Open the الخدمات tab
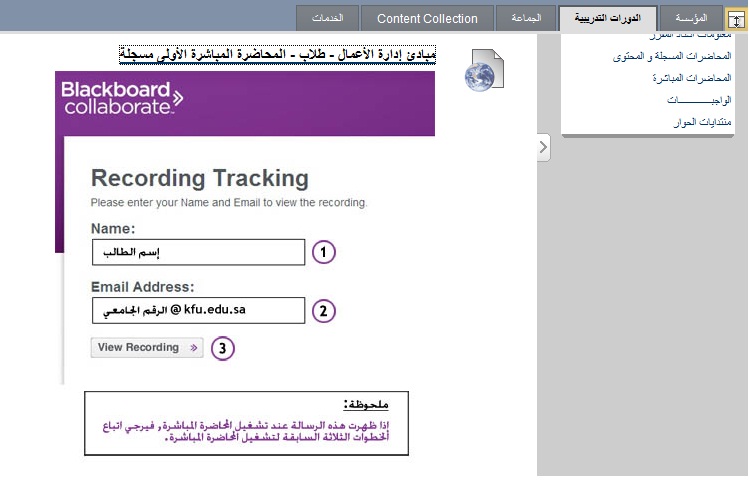 pyautogui.click(x=327, y=18)
